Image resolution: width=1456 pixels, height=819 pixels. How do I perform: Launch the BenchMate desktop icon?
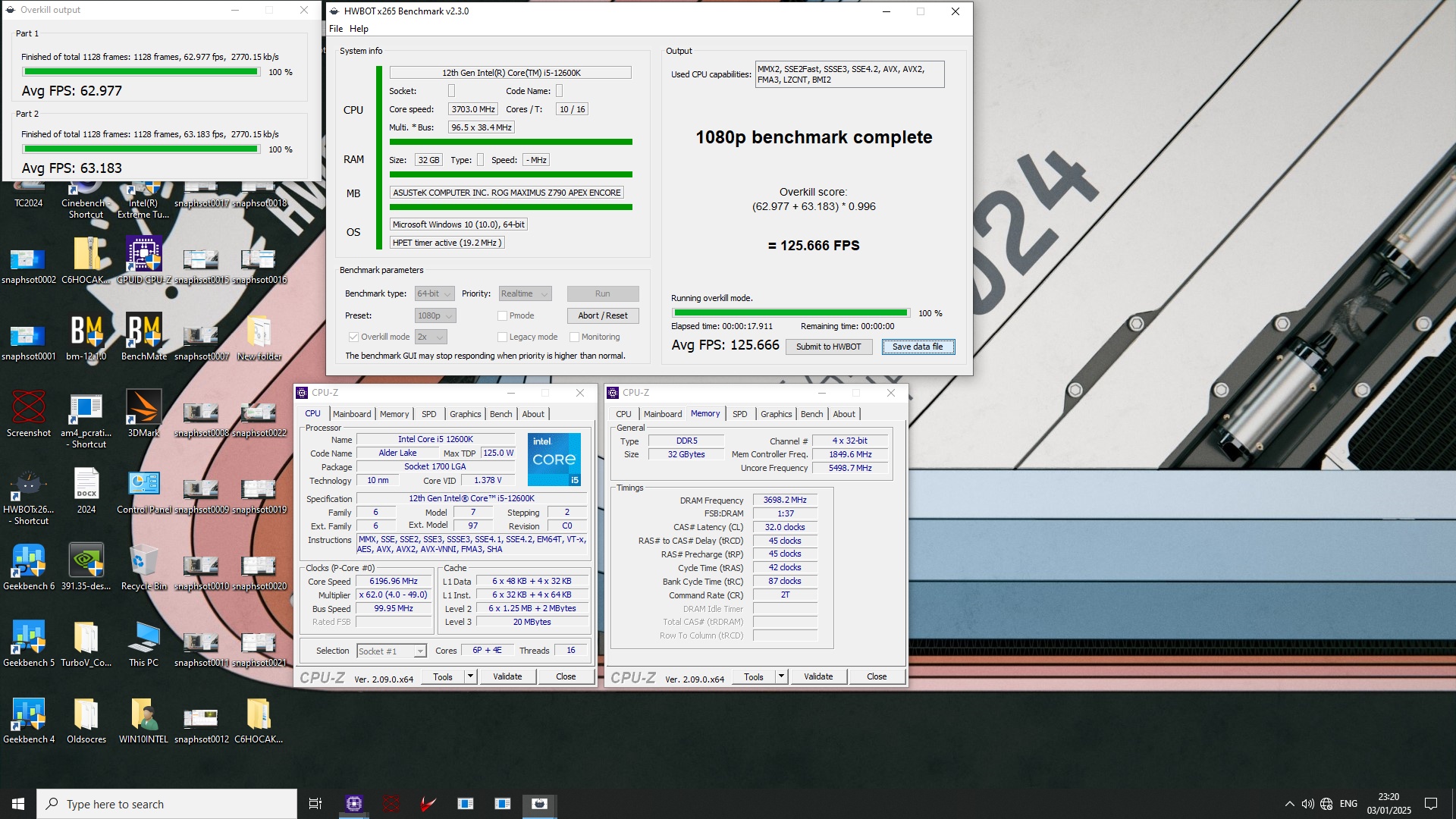click(144, 337)
